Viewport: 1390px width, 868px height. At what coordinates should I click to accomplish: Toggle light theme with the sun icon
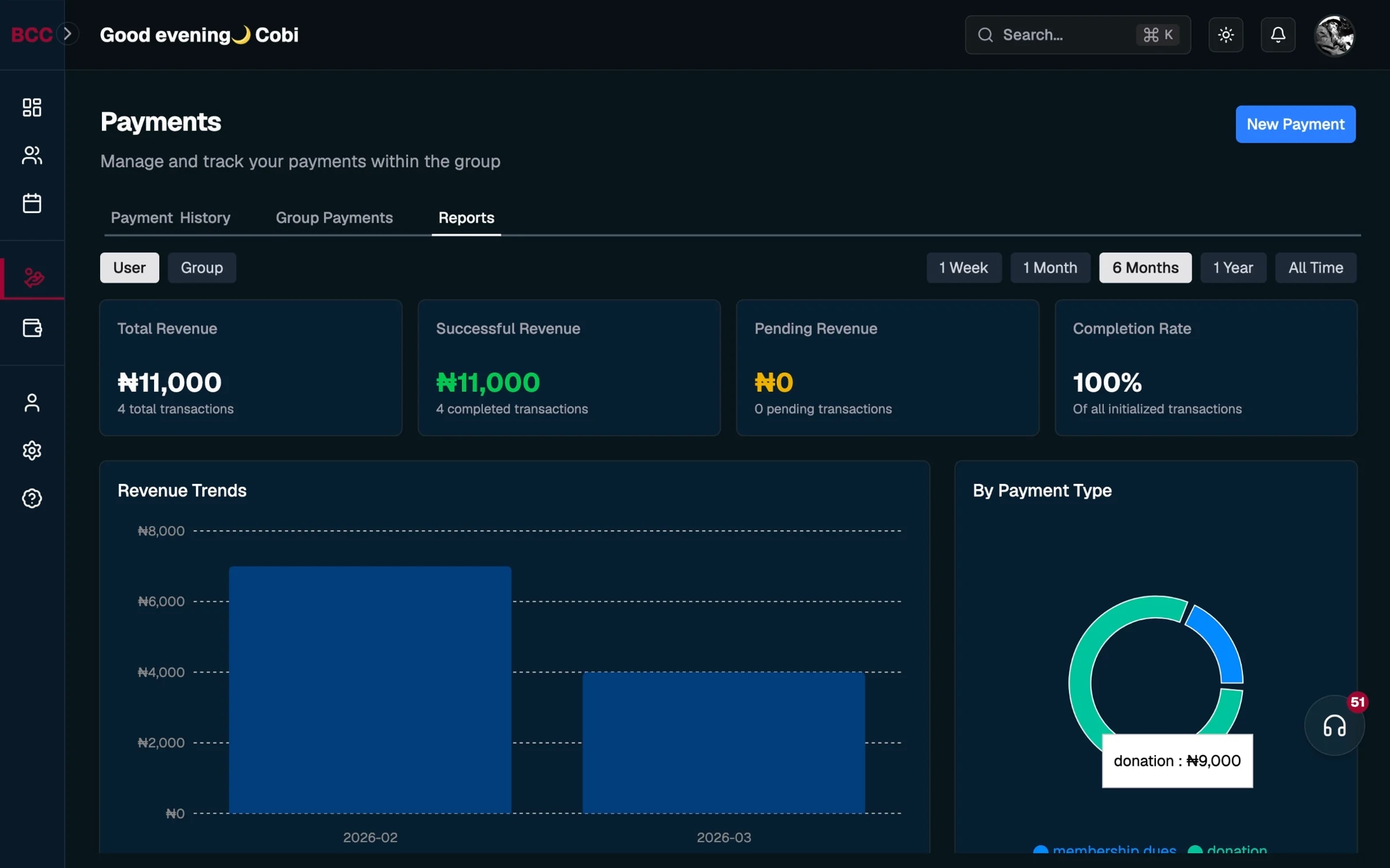coord(1226,35)
